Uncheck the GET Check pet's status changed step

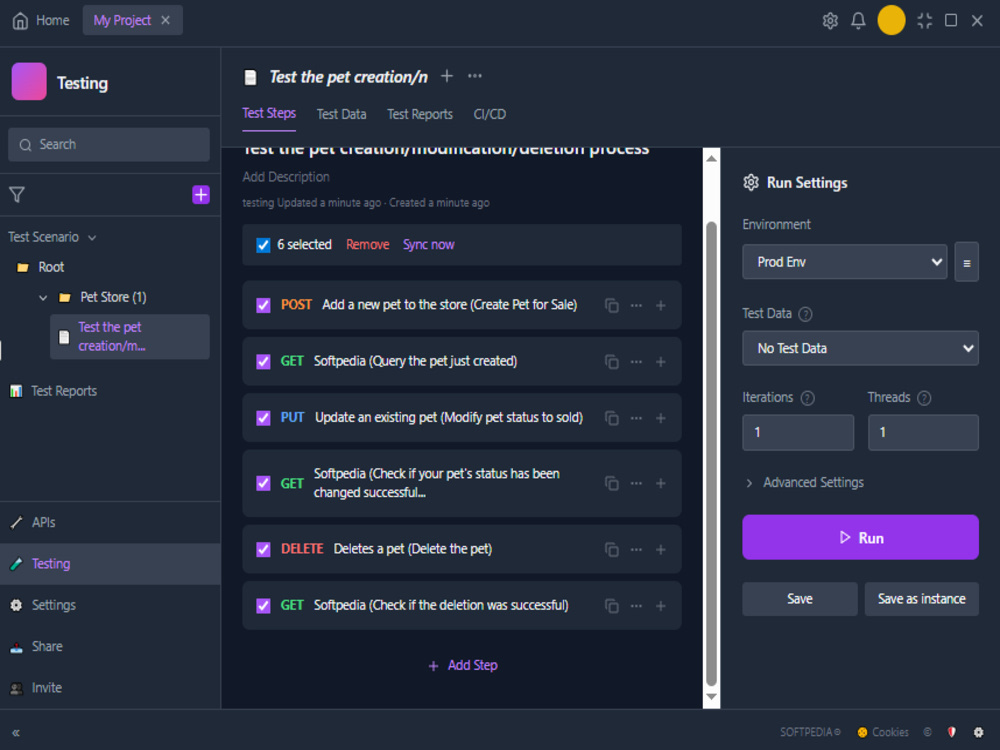[263, 483]
